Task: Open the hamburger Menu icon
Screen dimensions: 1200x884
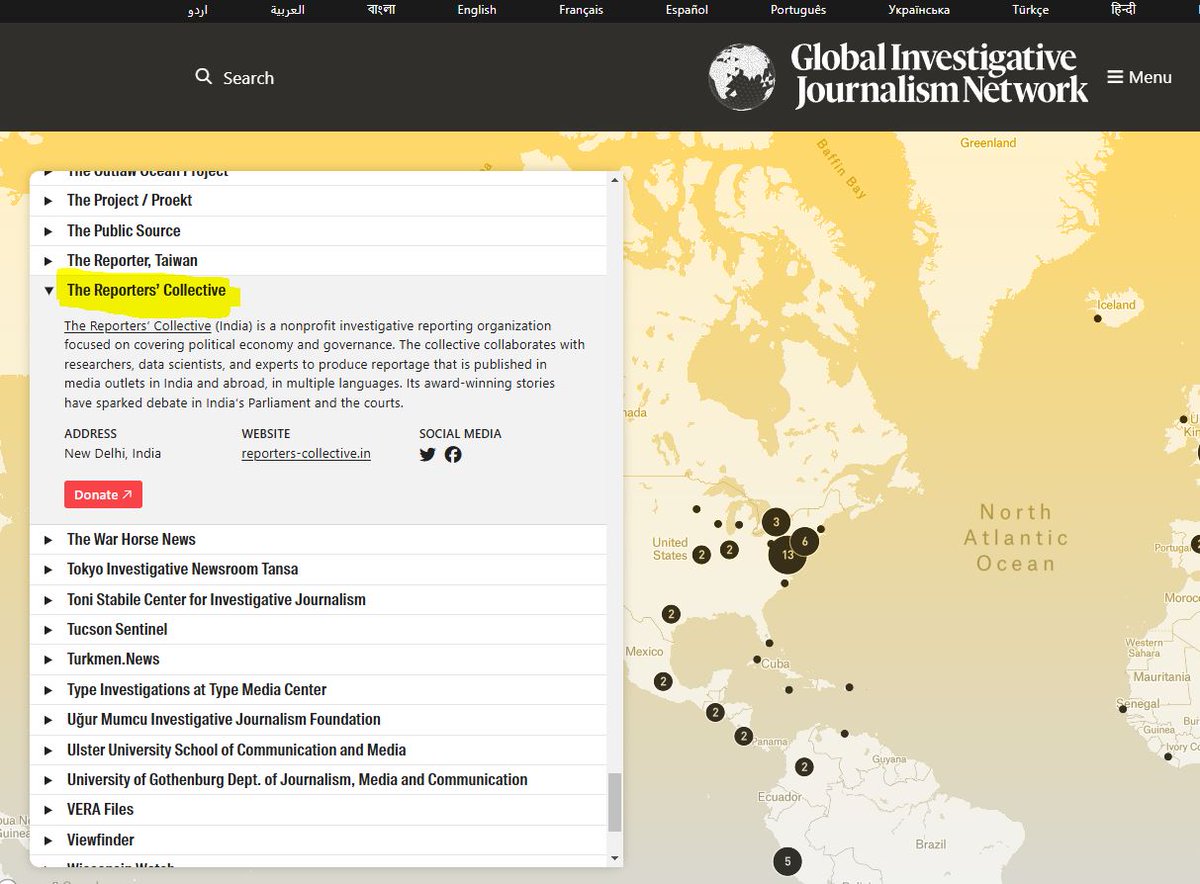Action: tap(1115, 77)
